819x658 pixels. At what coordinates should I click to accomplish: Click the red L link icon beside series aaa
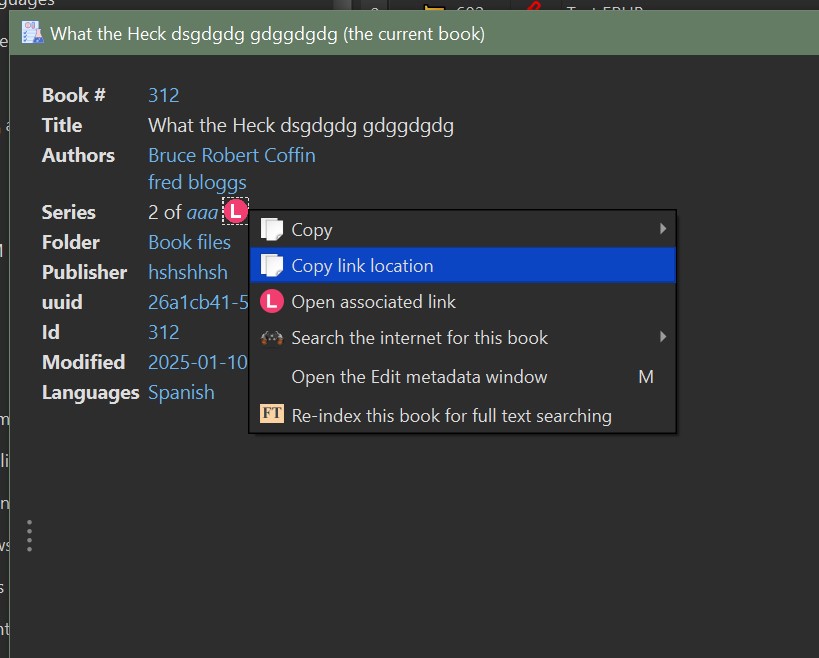[x=236, y=212]
